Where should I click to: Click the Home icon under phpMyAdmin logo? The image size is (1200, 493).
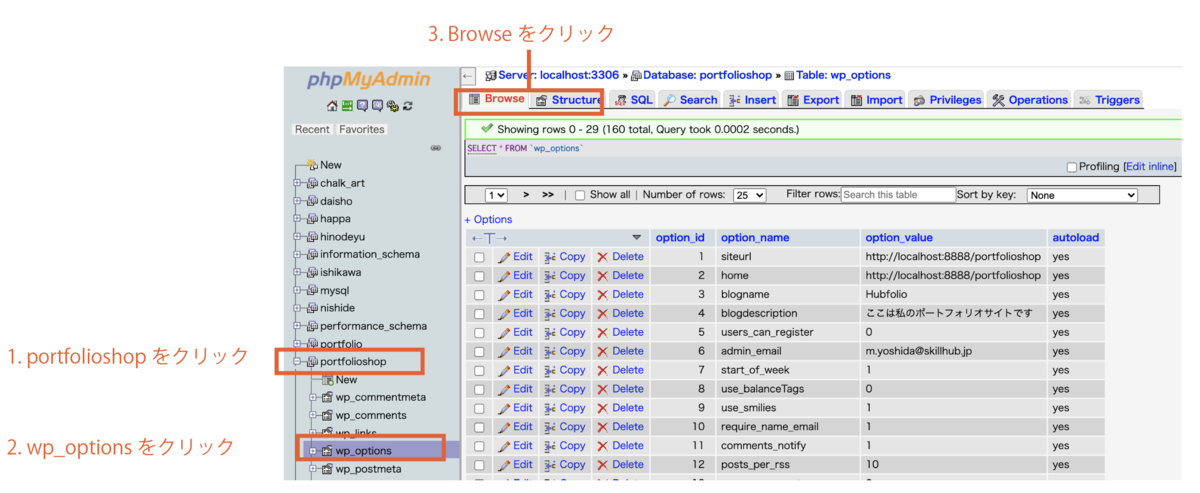pos(332,106)
